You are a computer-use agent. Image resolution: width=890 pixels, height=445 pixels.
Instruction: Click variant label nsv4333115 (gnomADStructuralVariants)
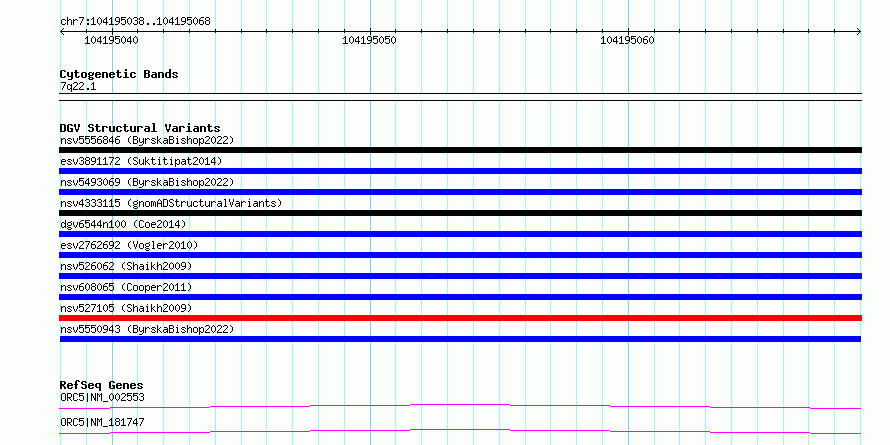(x=171, y=203)
